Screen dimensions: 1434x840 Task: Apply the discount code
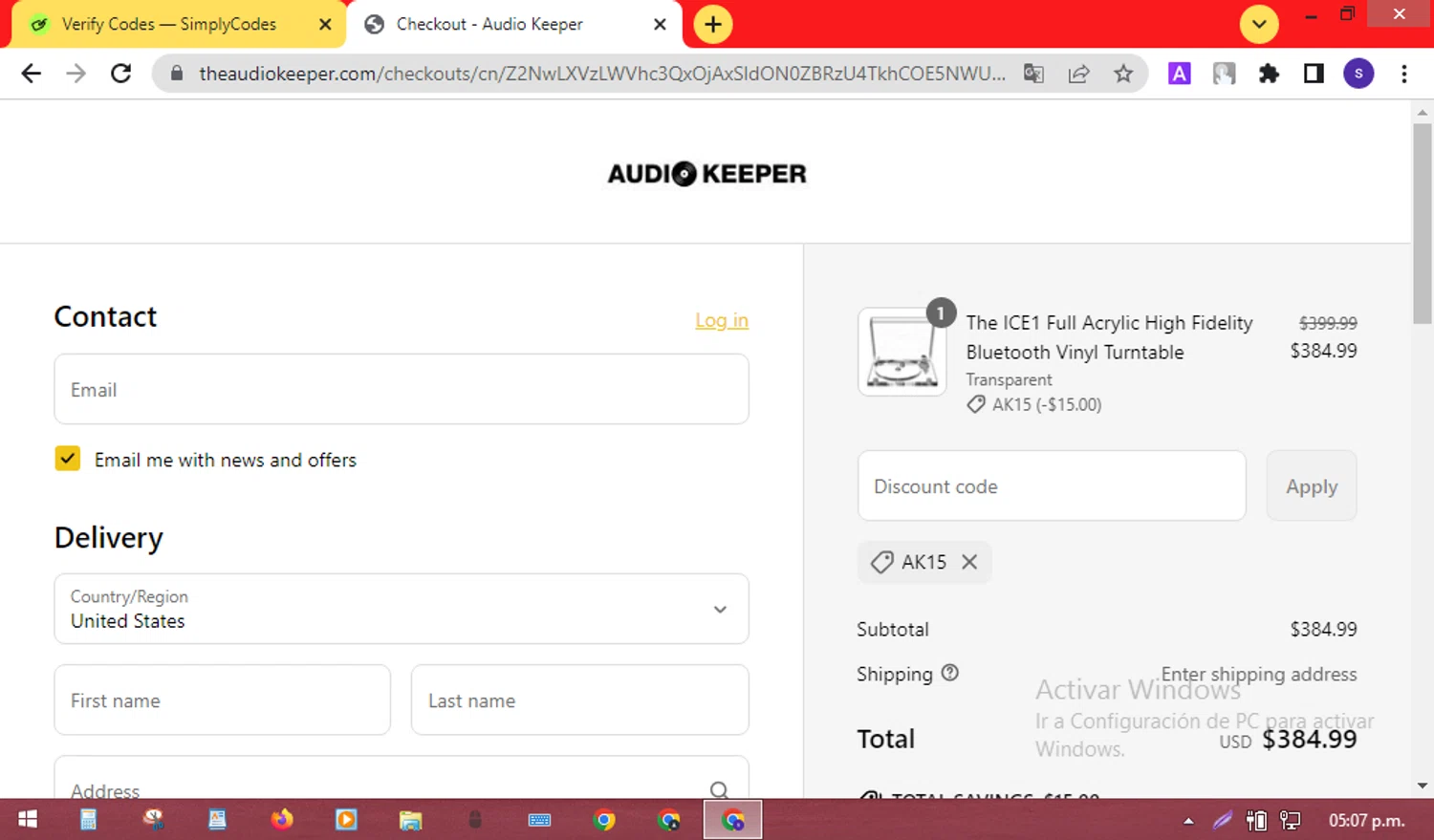[1312, 485]
